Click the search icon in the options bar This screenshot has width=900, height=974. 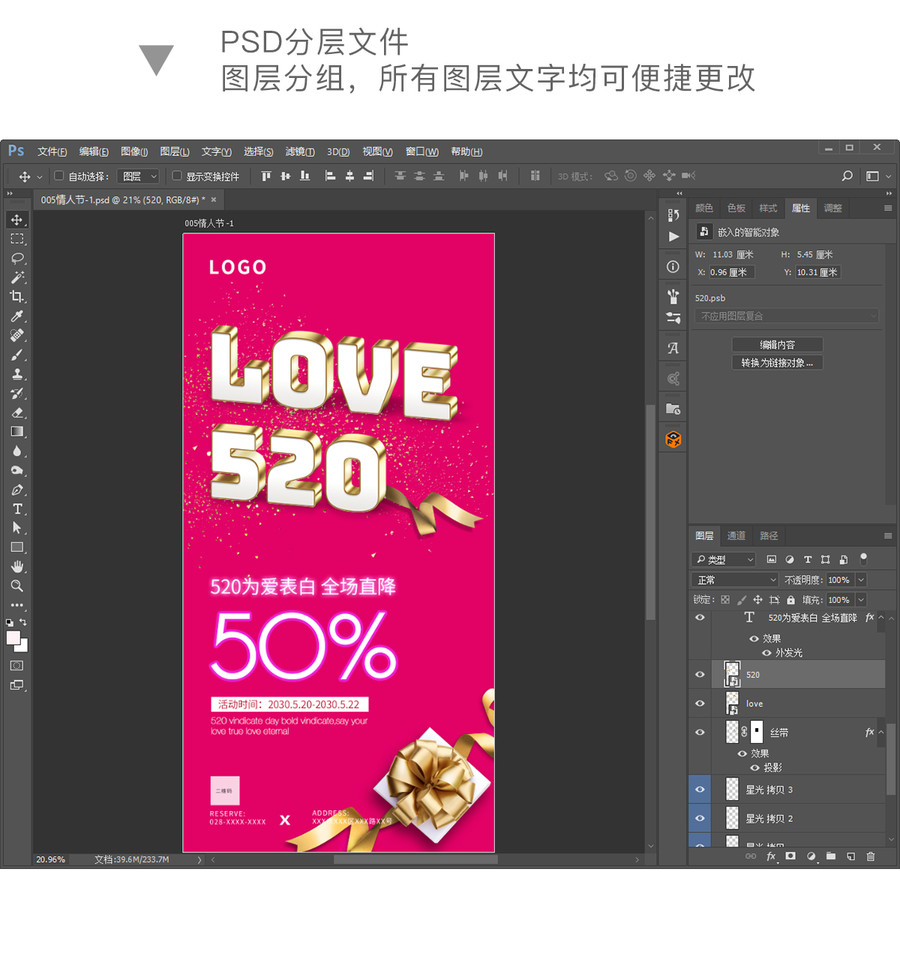(x=847, y=176)
